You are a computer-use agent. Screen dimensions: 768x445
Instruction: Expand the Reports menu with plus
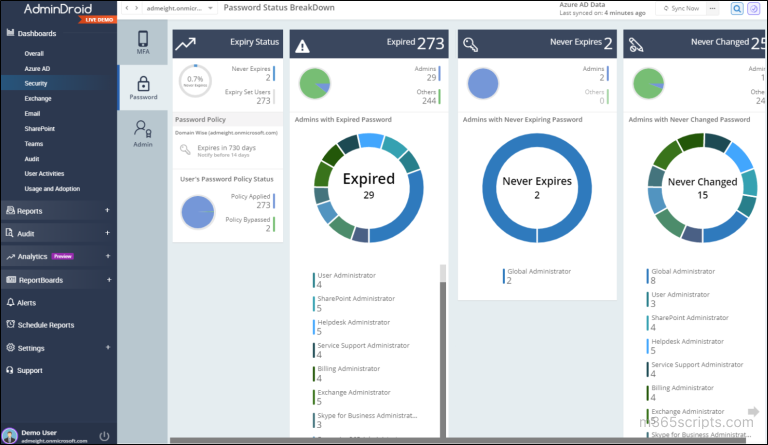tap(107, 210)
